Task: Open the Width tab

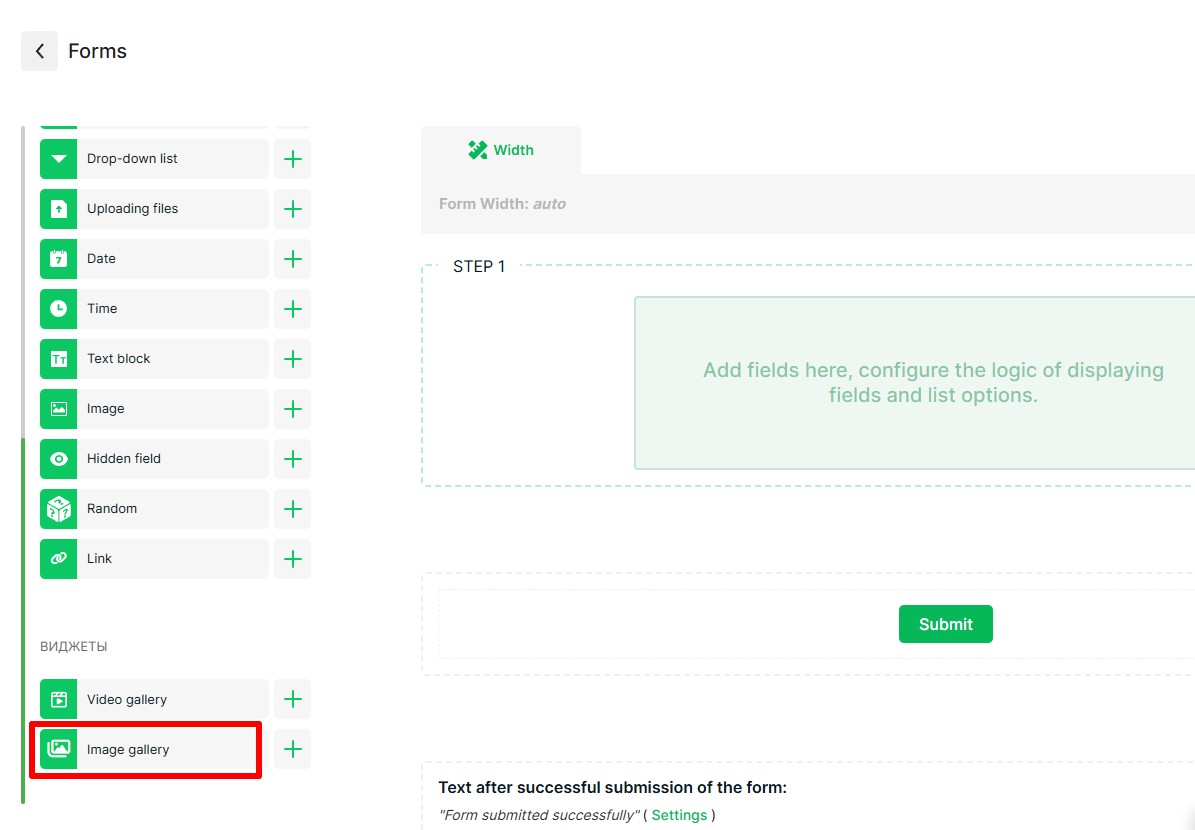Action: coord(501,150)
